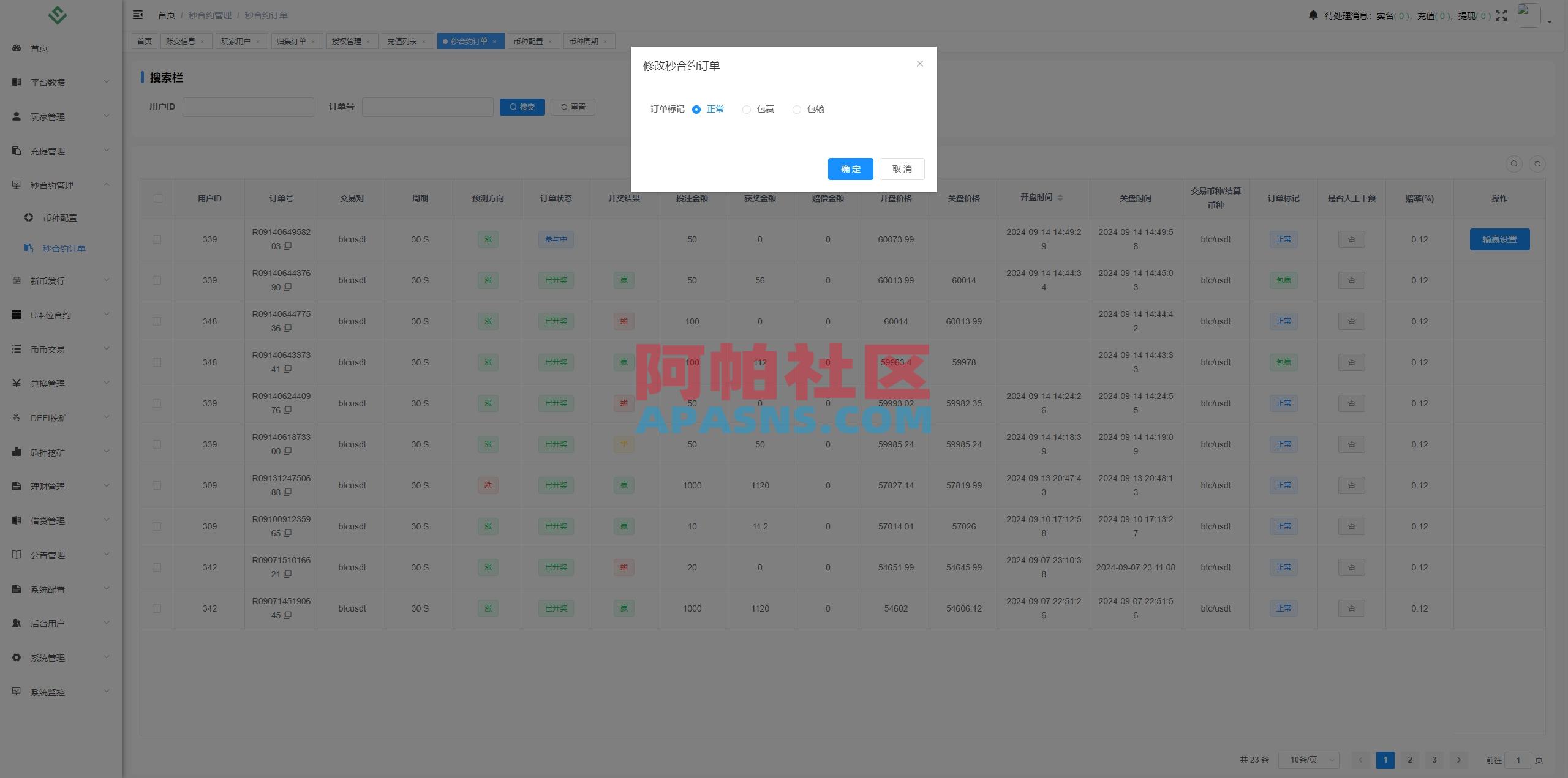
Task: Toggle fullscreen with the expand icon
Action: [1501, 15]
